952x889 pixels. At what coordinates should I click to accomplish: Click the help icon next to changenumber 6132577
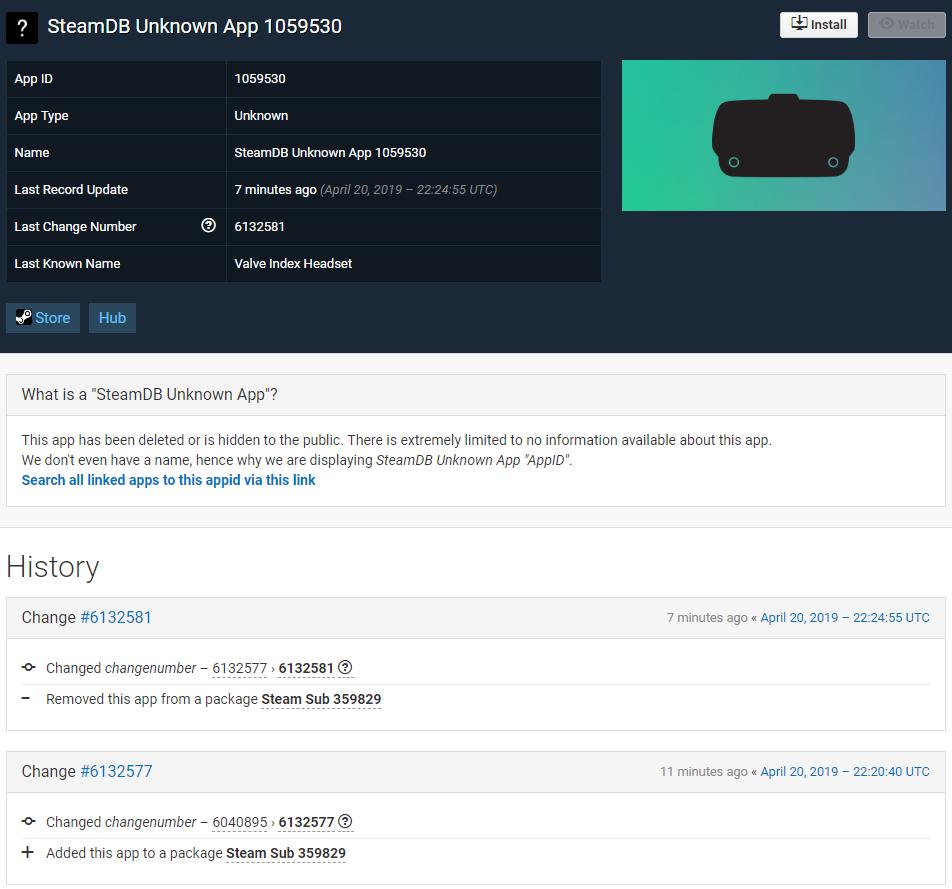[x=345, y=822]
